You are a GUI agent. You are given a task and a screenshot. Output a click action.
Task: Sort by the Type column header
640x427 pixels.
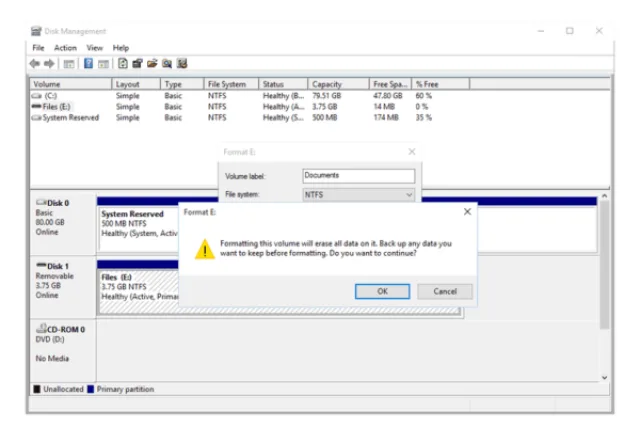(x=182, y=84)
